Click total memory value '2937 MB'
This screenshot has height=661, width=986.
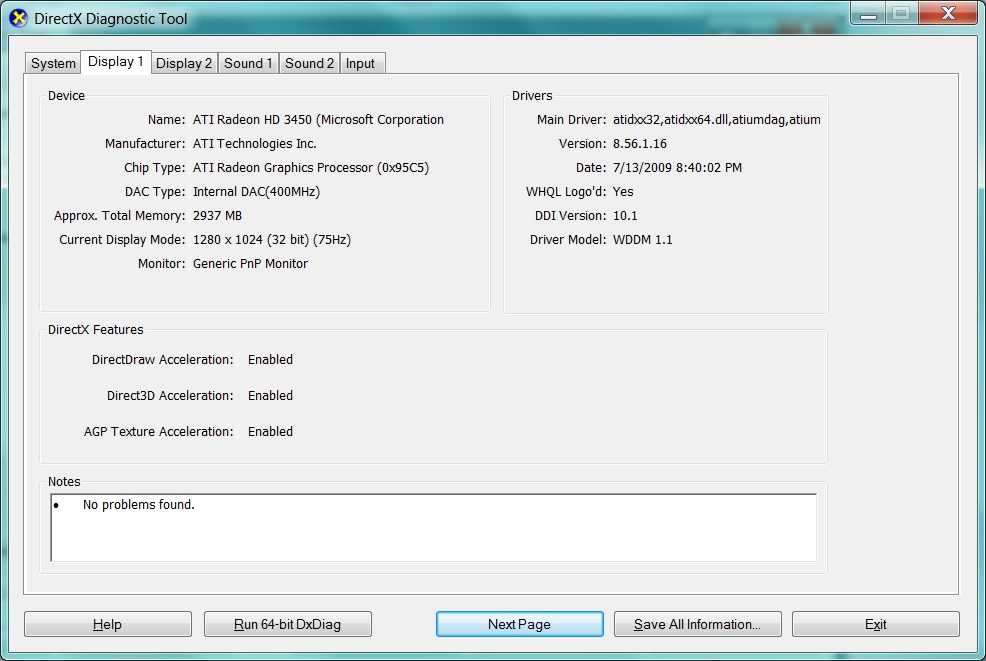point(218,215)
